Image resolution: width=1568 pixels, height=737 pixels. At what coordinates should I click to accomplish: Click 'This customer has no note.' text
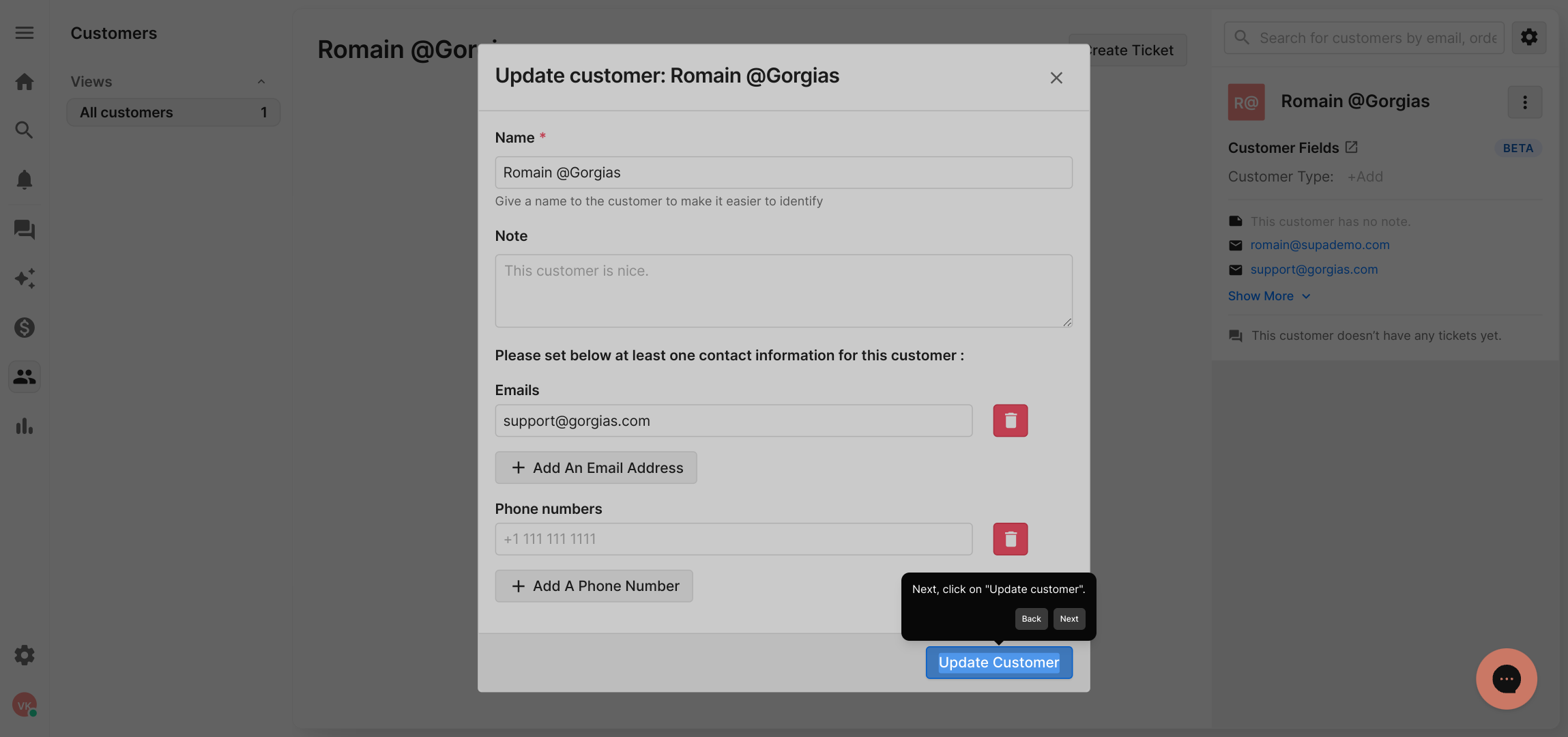(1331, 221)
